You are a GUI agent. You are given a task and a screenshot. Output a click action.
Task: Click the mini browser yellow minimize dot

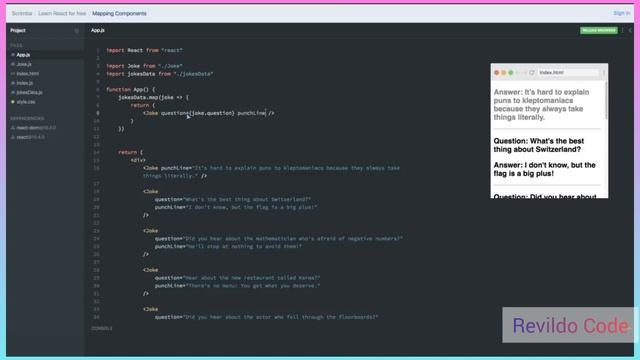tap(503, 73)
